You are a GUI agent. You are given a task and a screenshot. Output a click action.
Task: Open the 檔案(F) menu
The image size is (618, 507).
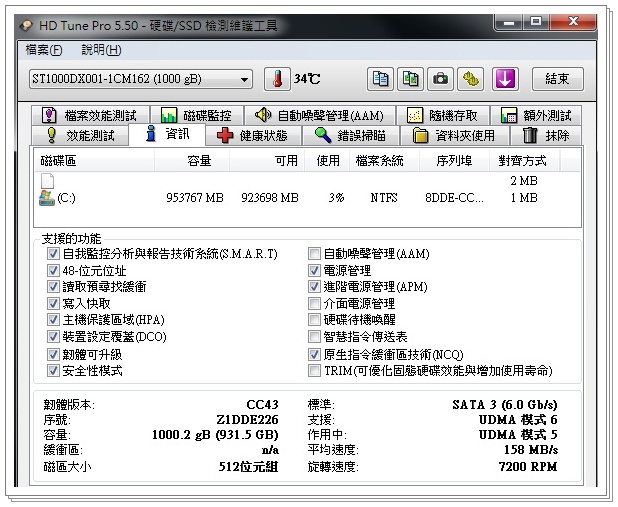pyautogui.click(x=44, y=50)
